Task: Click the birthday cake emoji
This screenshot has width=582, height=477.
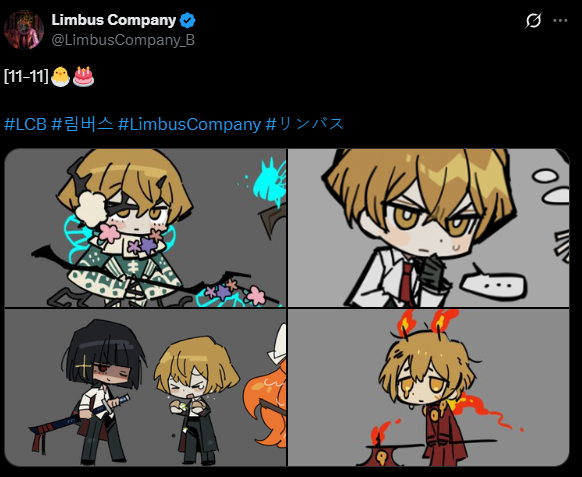Action: (x=84, y=76)
